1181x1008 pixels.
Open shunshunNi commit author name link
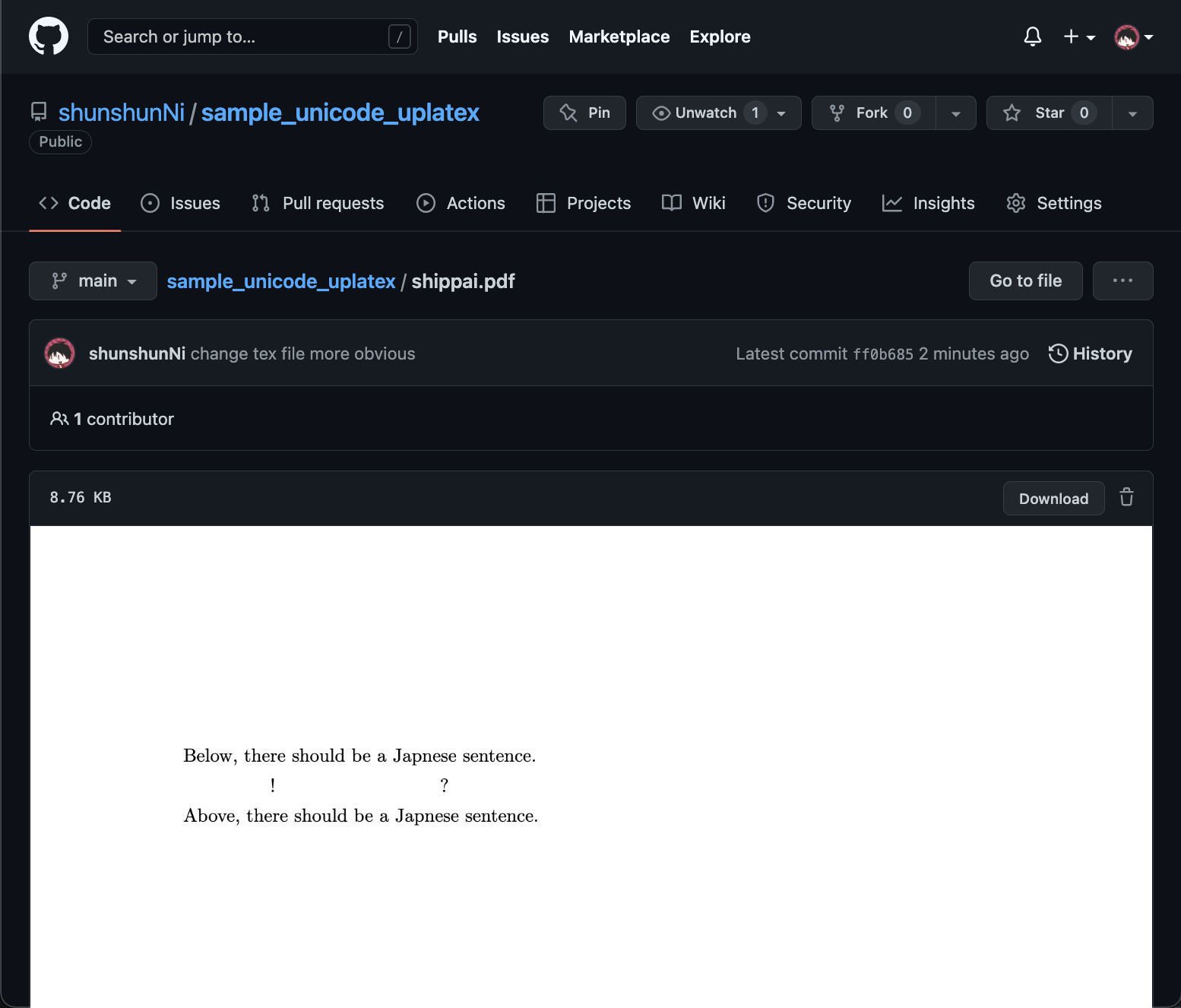137,353
